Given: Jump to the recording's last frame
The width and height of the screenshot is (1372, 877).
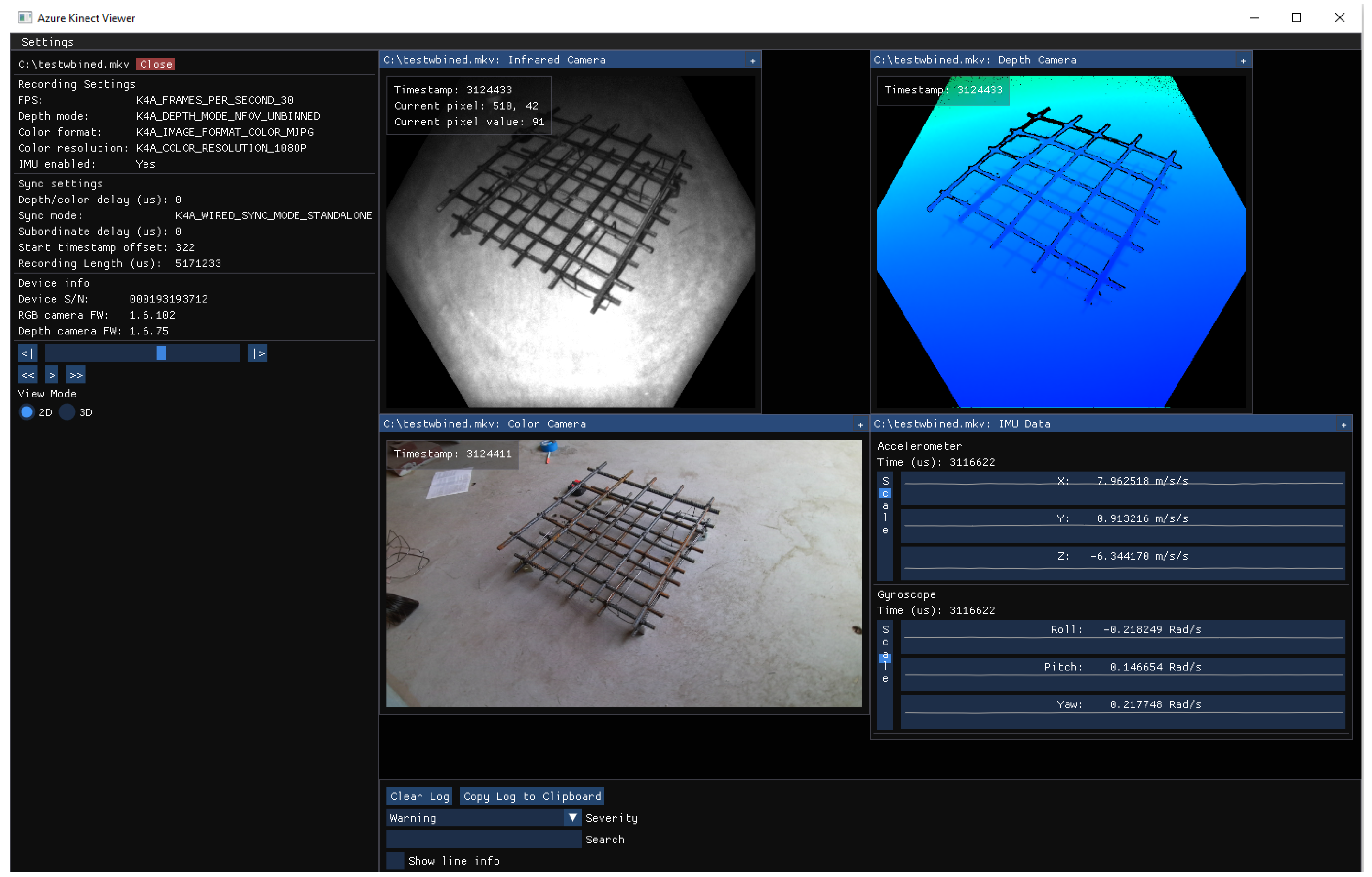Looking at the screenshot, I should pos(258,354).
